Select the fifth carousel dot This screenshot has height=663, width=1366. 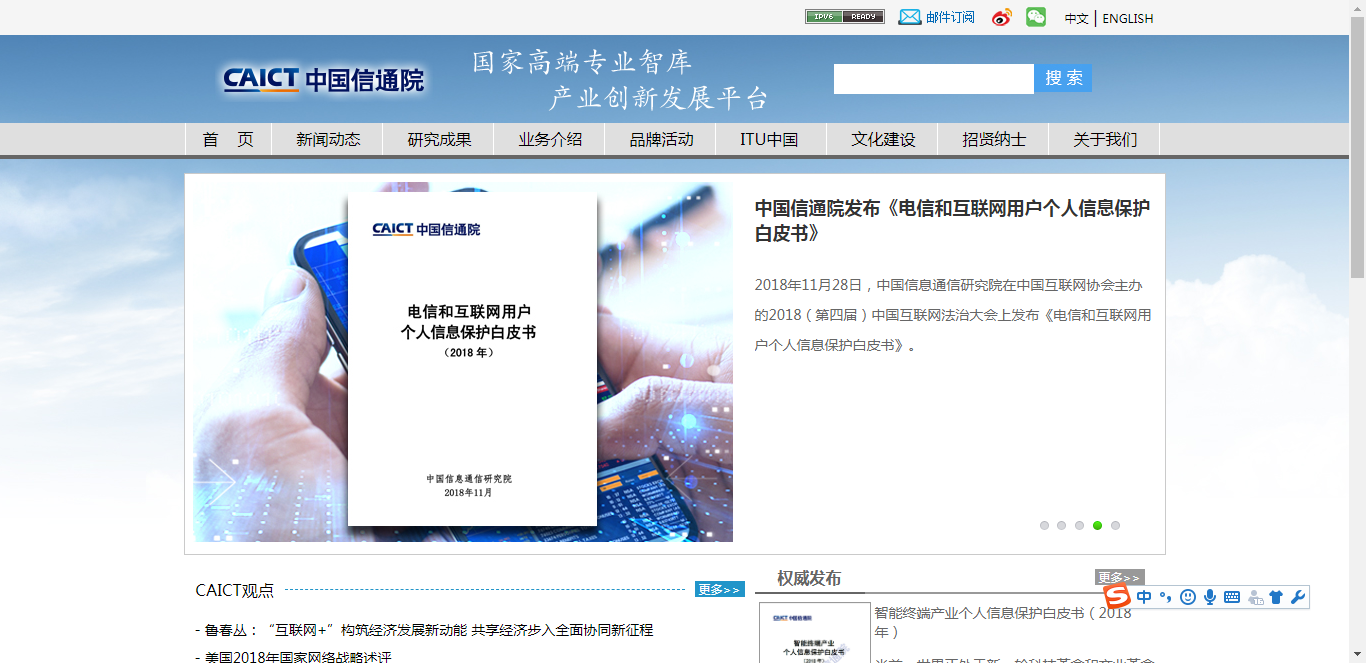[x=1115, y=525]
